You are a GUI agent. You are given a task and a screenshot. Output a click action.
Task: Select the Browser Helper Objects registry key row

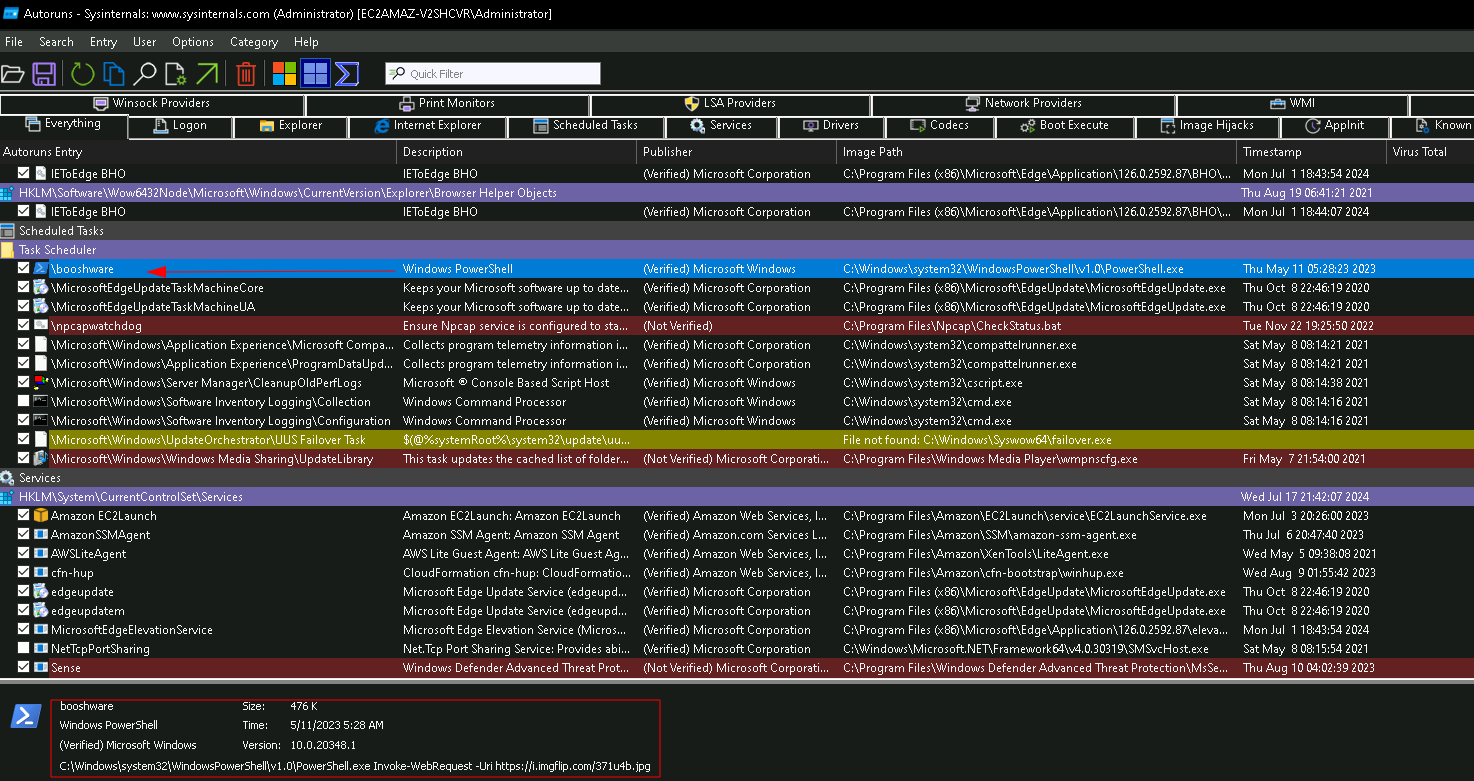coord(737,193)
